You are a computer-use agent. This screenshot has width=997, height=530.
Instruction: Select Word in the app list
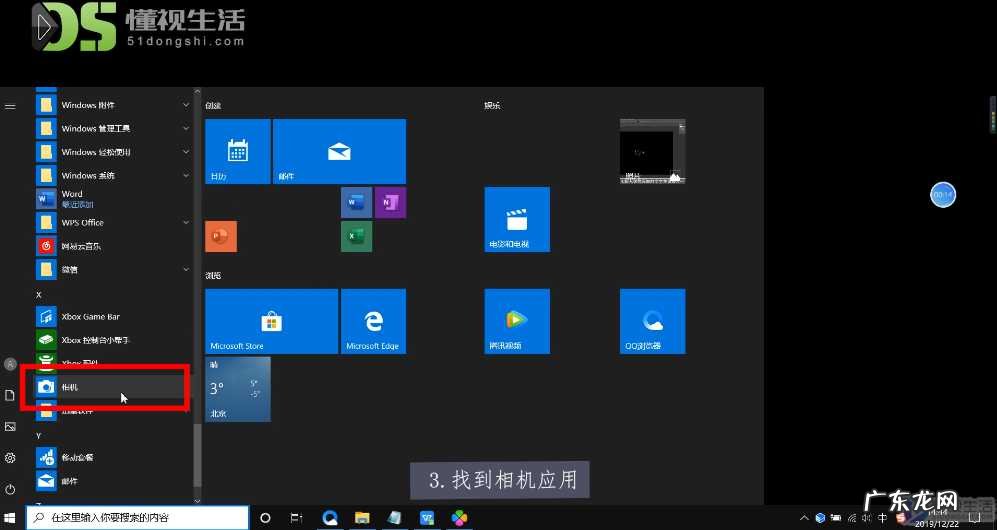tap(70, 198)
